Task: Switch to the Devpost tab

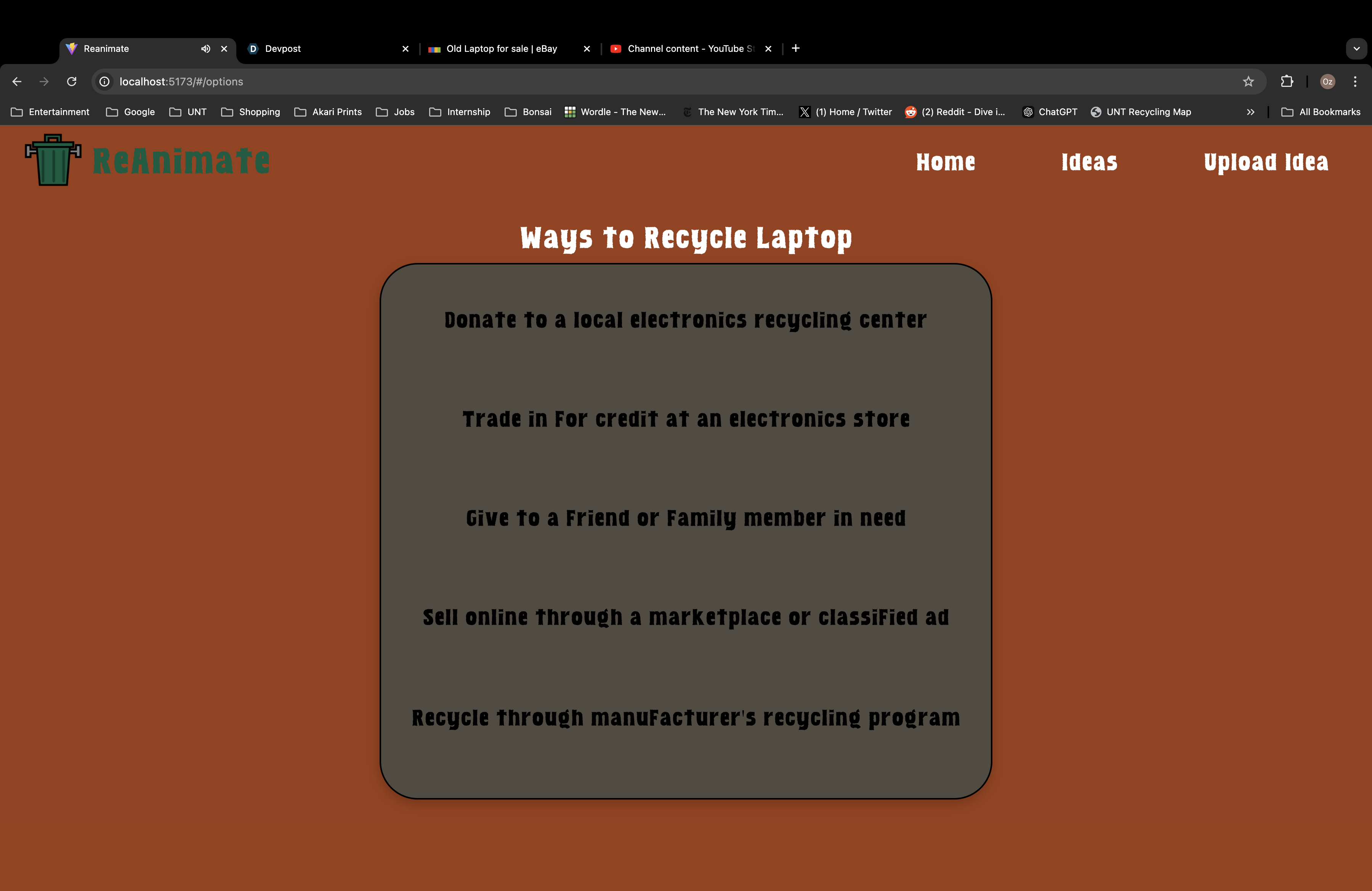Action: 282,49
